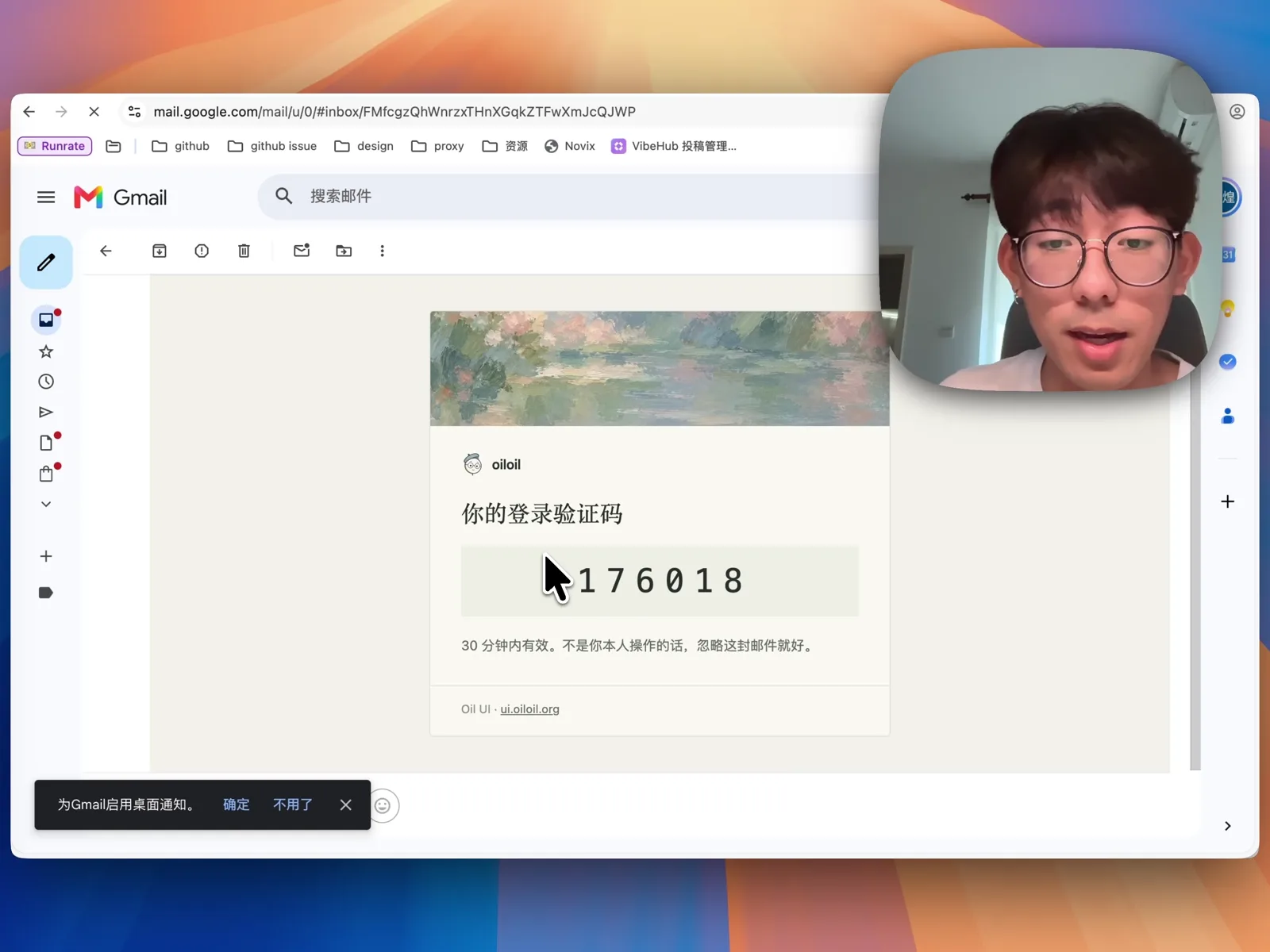
Task: Mark this email as unread
Action: point(302,251)
